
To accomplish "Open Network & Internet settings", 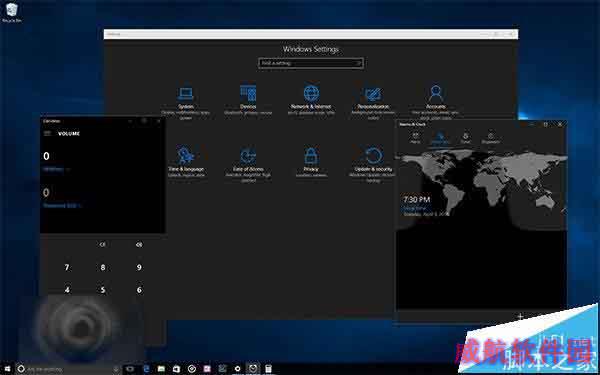I will click(311, 101).
